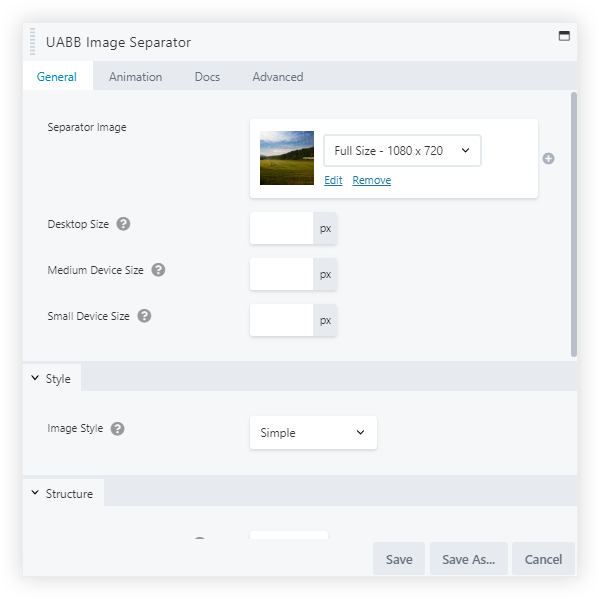This screenshot has width=600, height=599.
Task: Click the panel drag handle grip icon
Action: coord(33,43)
